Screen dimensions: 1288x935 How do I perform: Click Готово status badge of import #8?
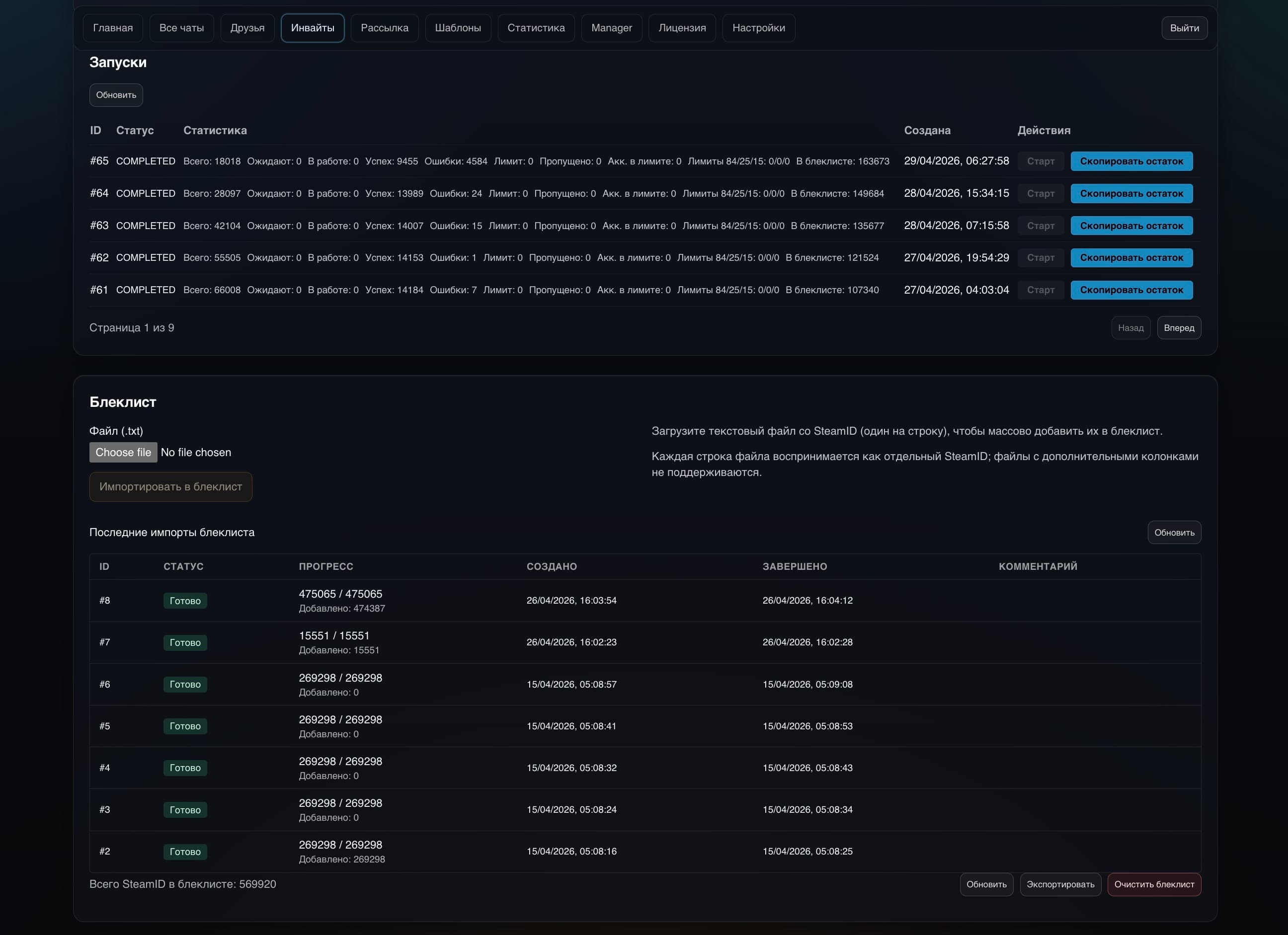tap(185, 601)
